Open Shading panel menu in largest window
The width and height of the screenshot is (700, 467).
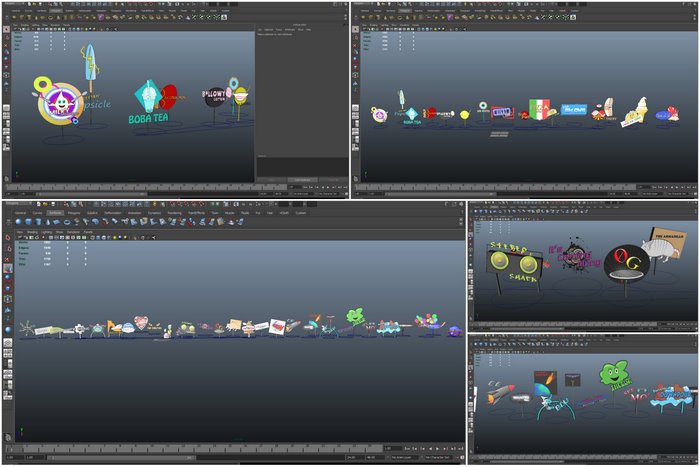pyautogui.click(x=32, y=232)
